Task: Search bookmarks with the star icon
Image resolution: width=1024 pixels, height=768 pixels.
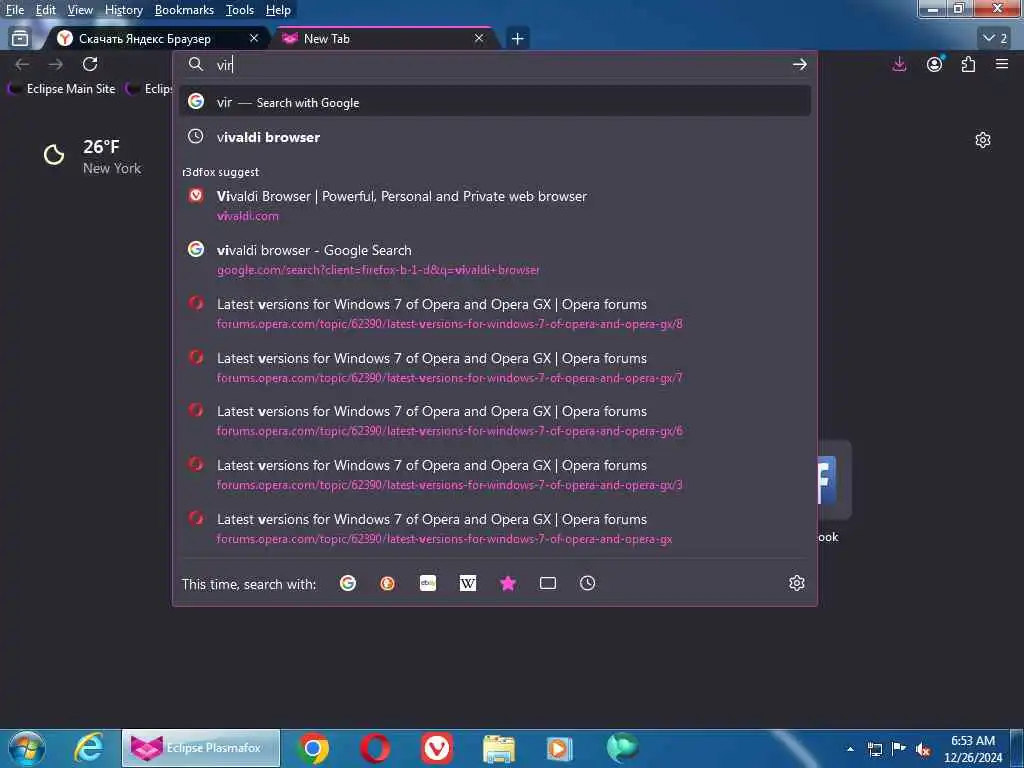Action: 507,583
